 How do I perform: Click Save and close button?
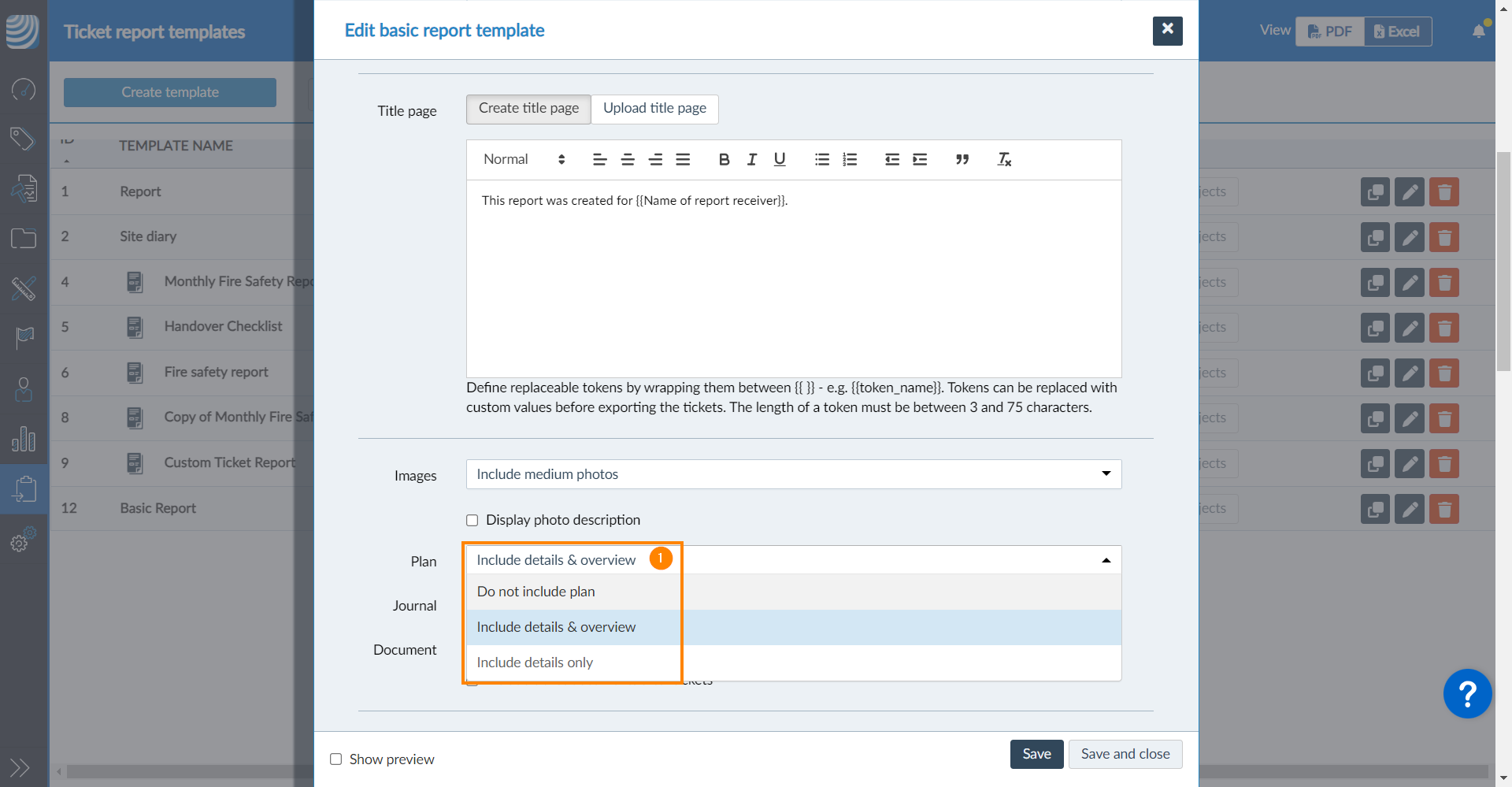1125,754
